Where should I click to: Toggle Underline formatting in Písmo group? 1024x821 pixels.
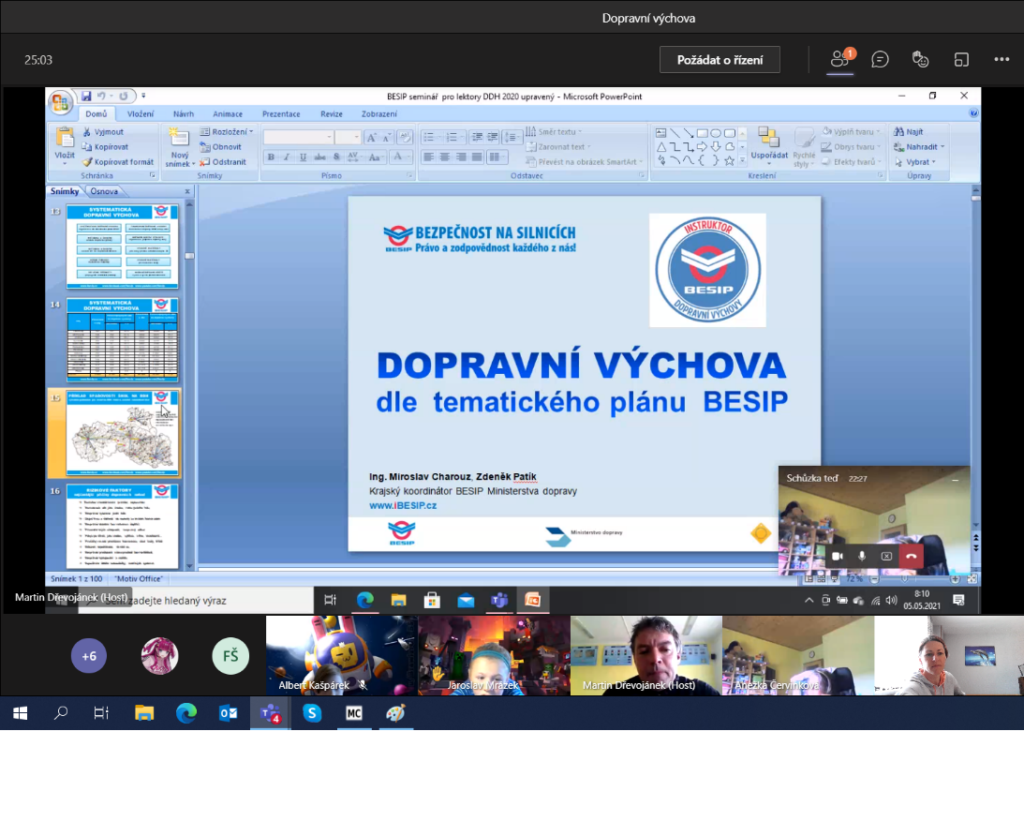pyautogui.click(x=303, y=157)
